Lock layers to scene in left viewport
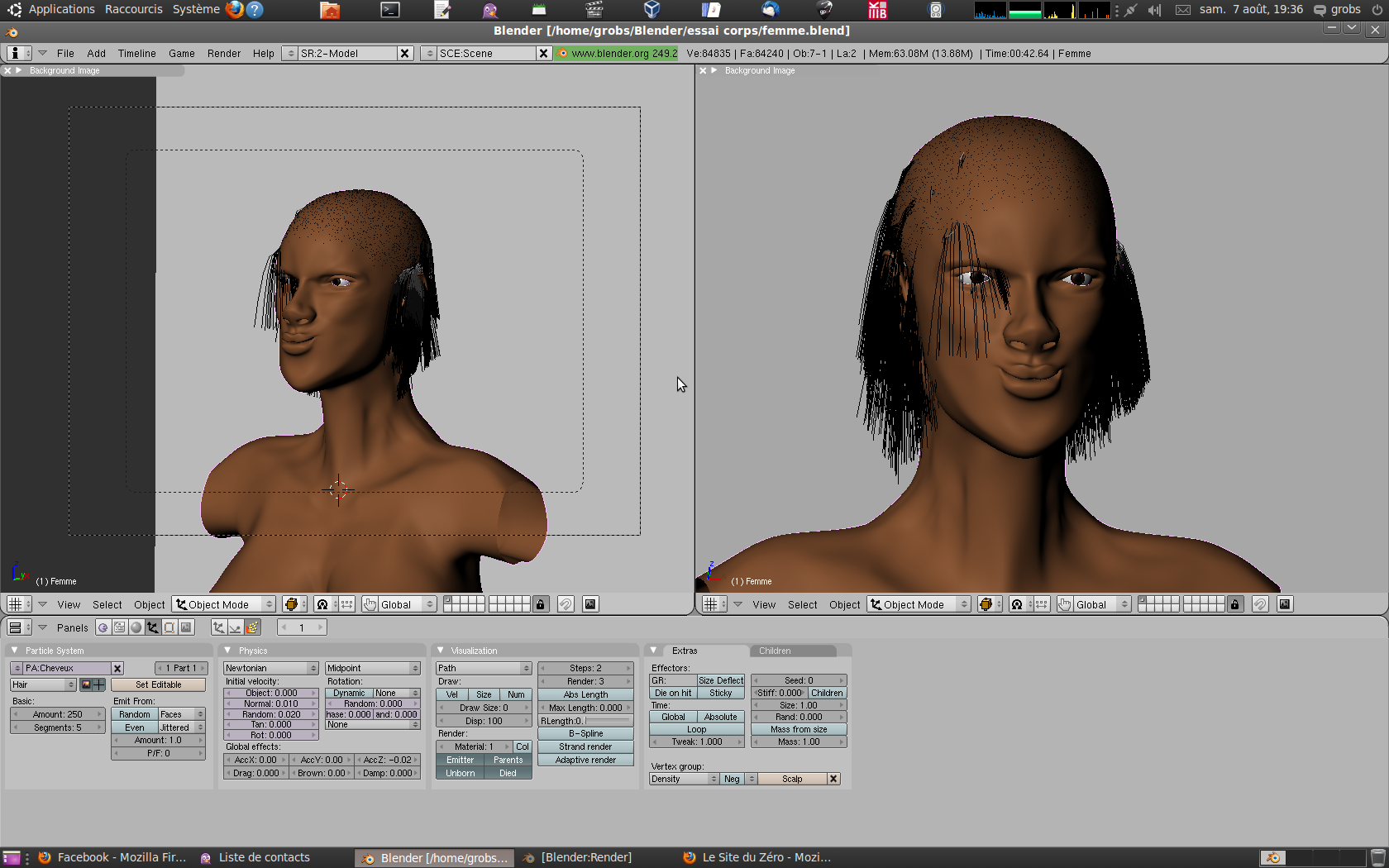 [x=541, y=604]
